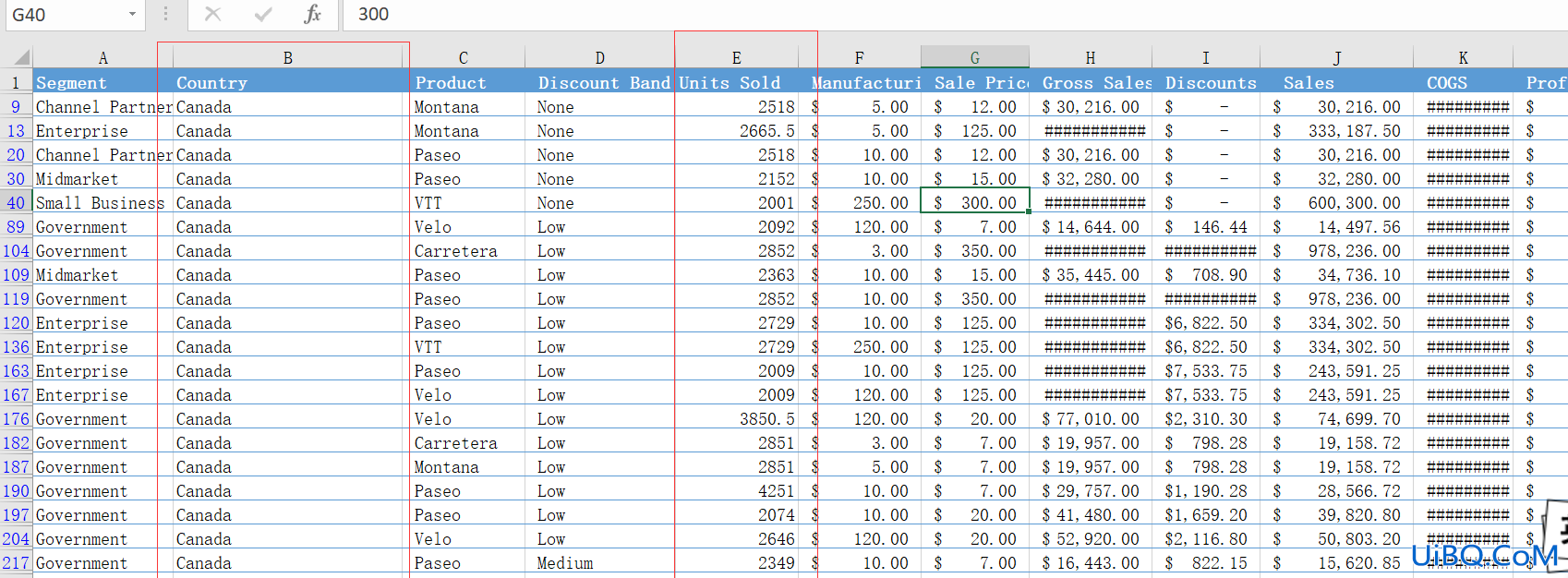The image size is (1568, 578).
Task: Open the Name Box dropdown arrow
Action: tap(132, 14)
